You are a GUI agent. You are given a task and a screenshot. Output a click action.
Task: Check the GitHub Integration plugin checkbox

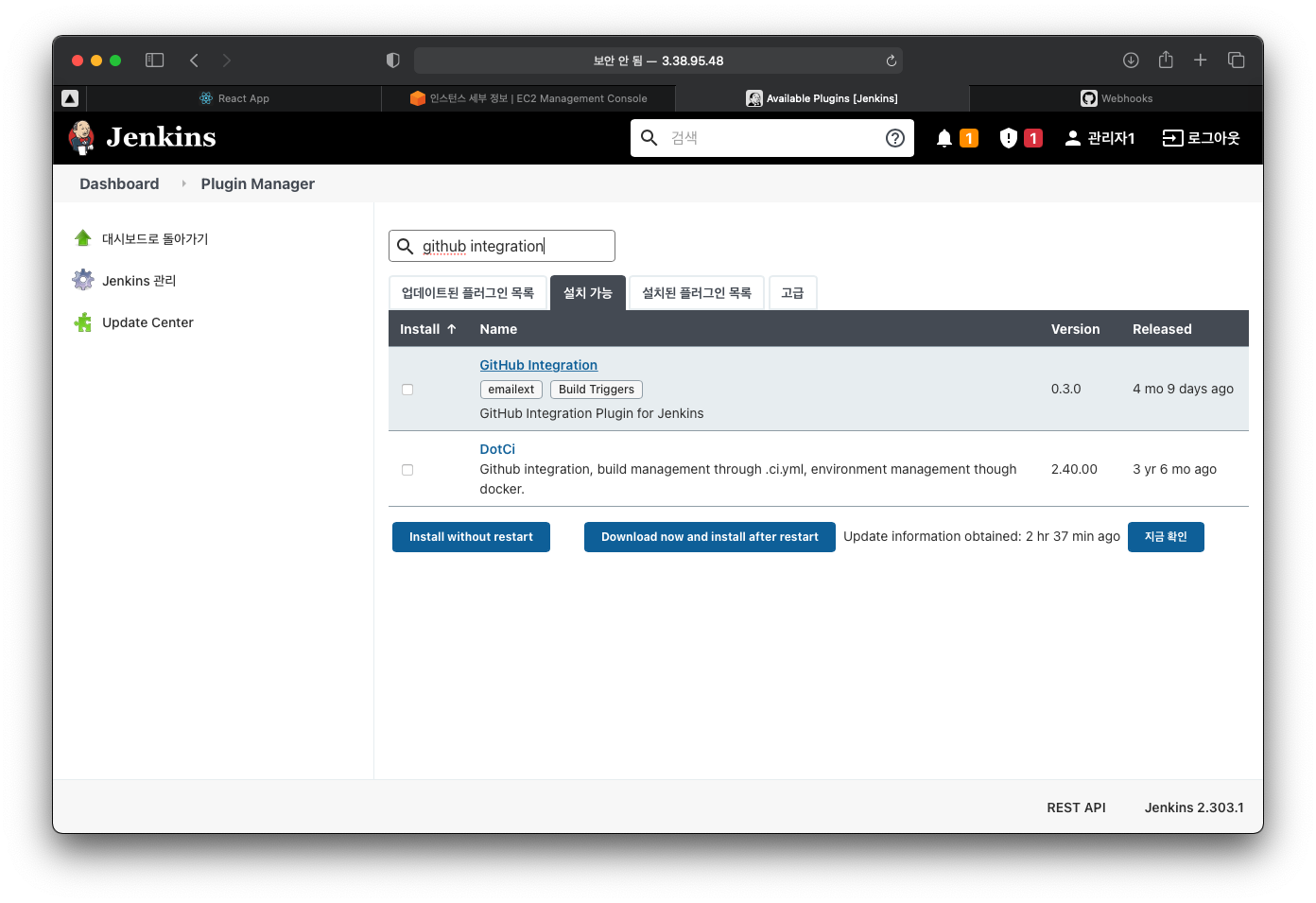(407, 390)
